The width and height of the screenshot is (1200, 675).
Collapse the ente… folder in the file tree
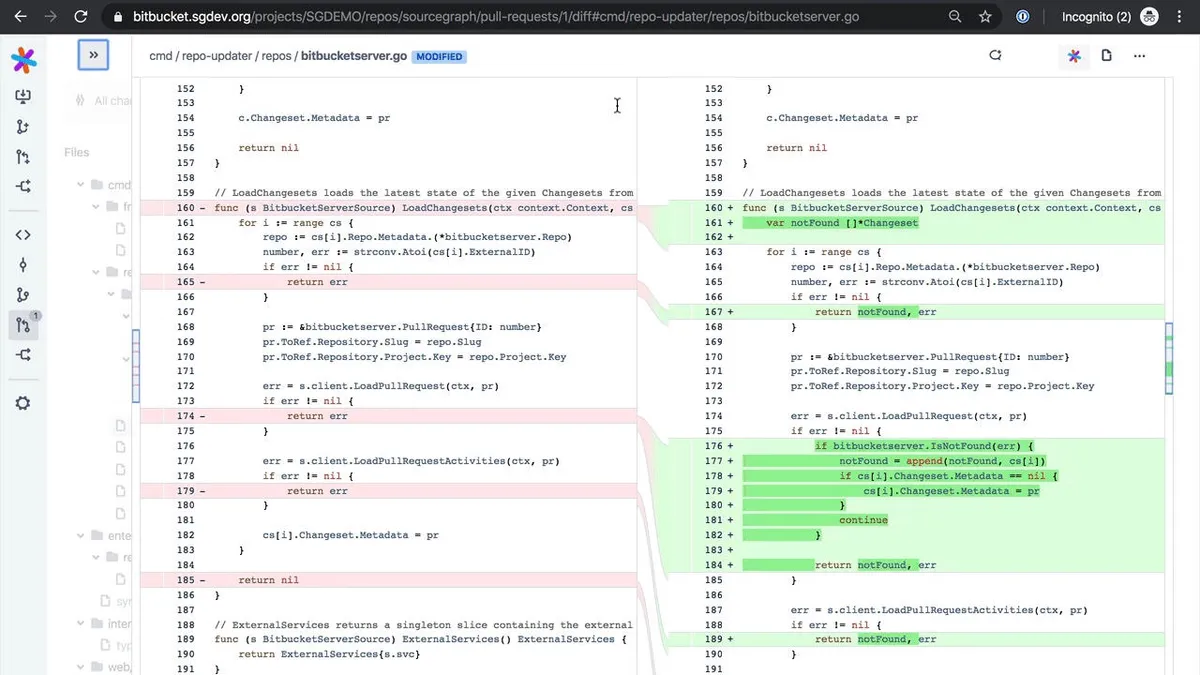point(80,536)
